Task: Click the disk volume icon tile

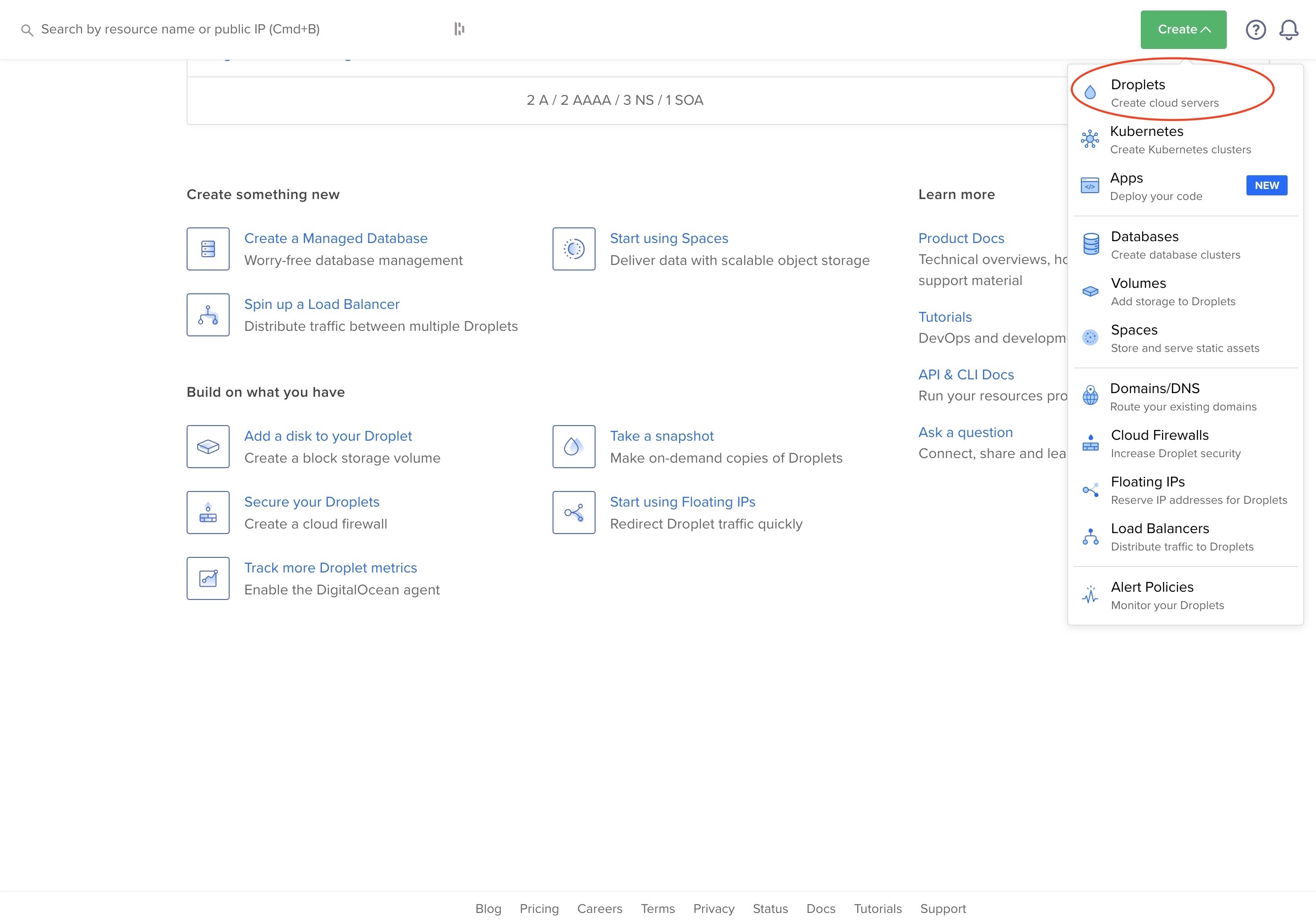Action: click(x=208, y=447)
